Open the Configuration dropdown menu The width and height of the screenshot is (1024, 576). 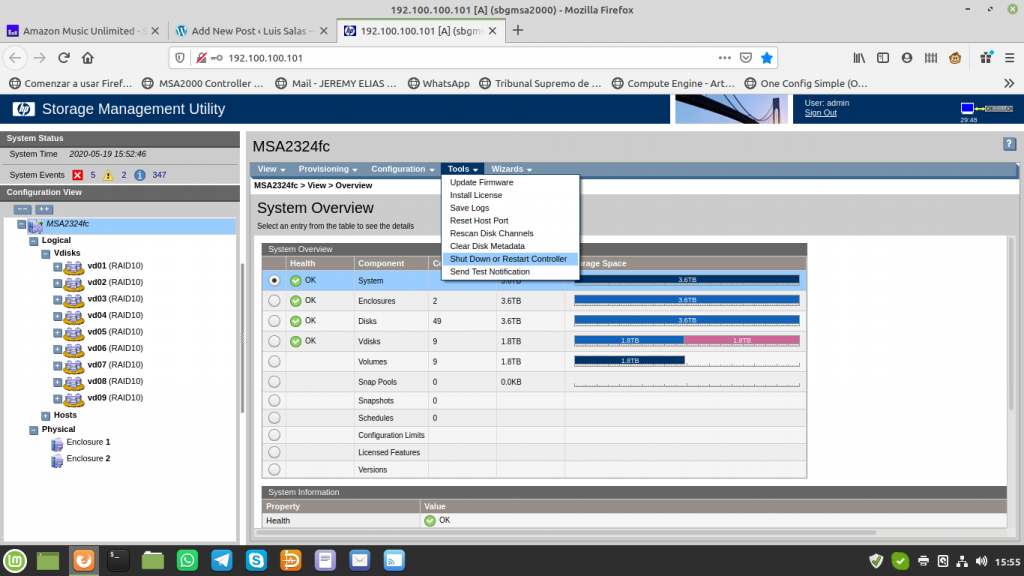[402, 169]
